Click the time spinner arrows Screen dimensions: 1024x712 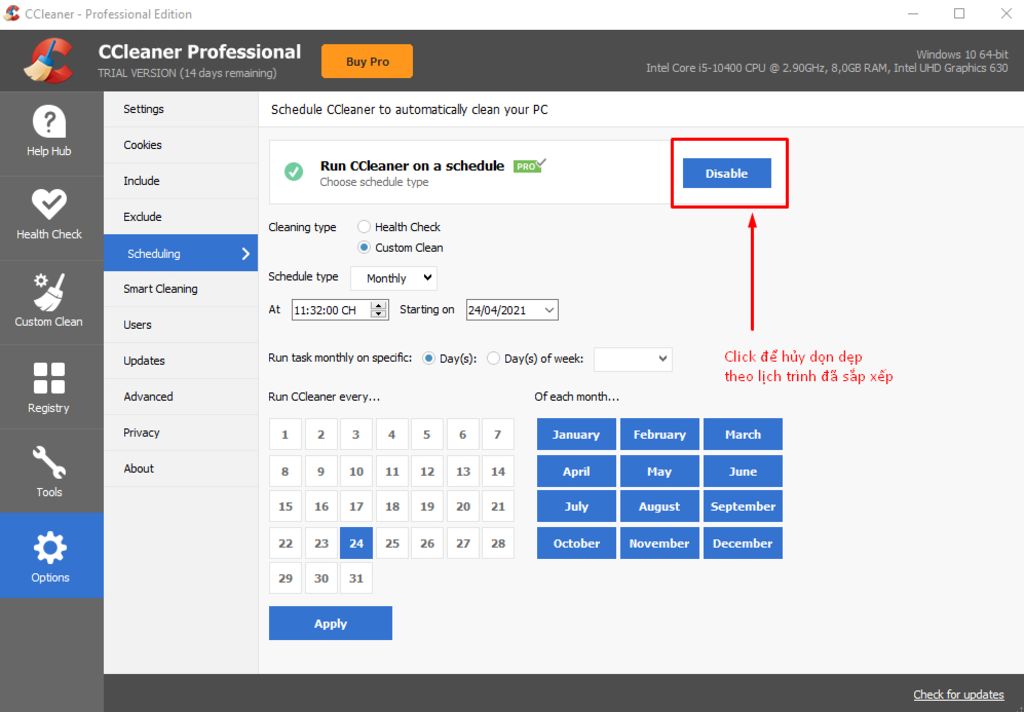coord(379,310)
